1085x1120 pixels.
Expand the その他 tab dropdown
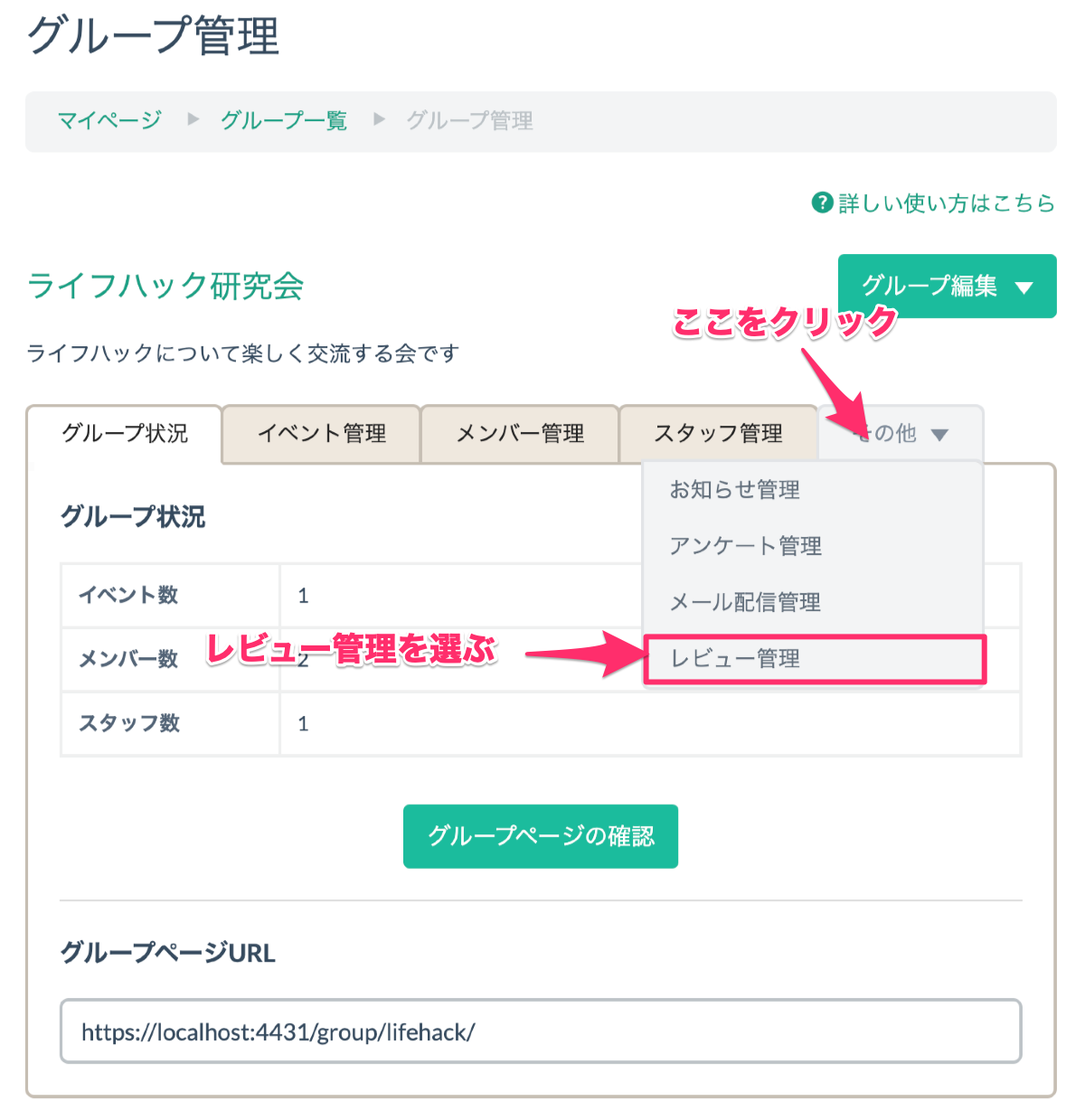(894, 434)
